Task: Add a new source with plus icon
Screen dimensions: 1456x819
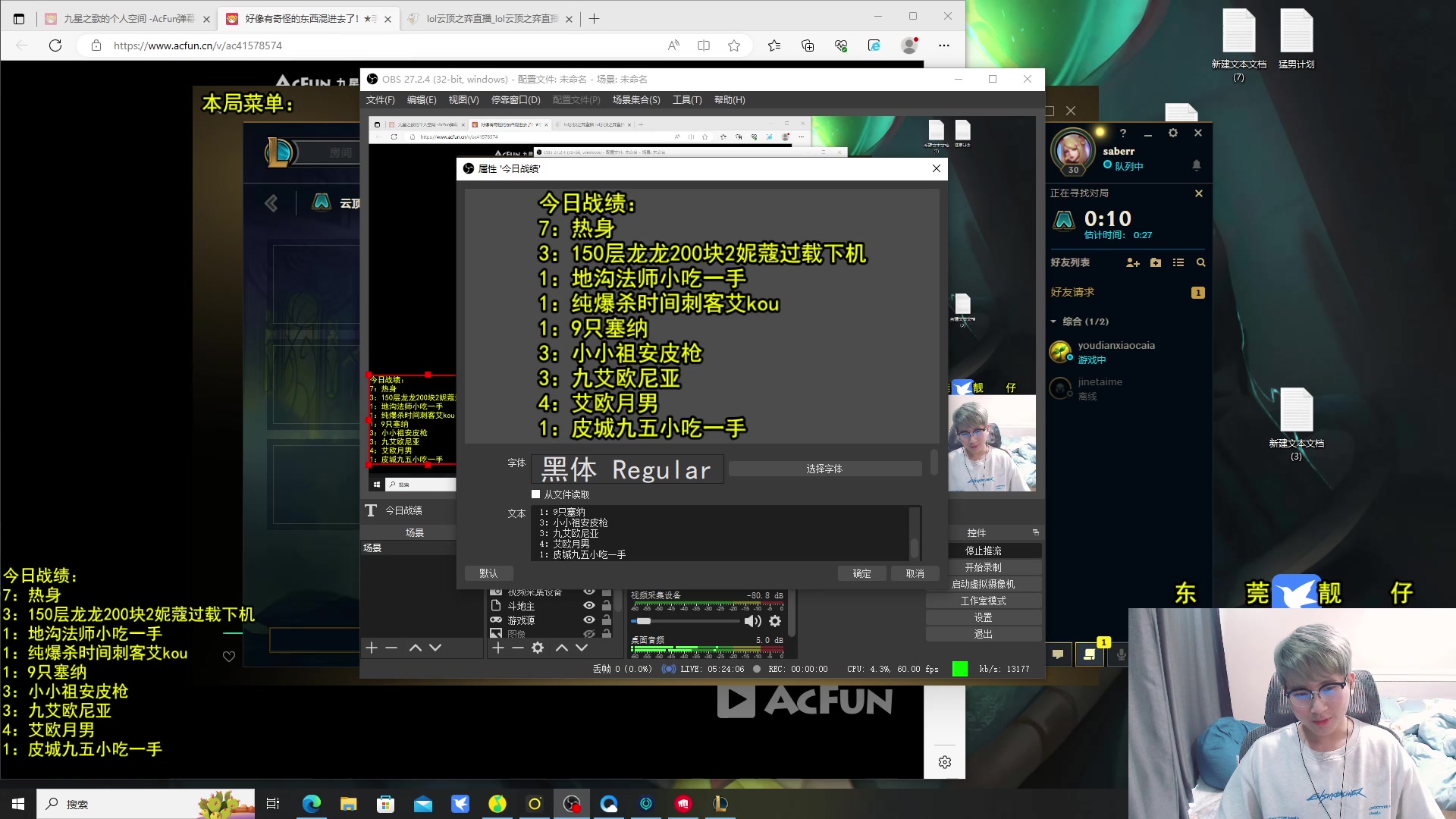Action: [497, 648]
